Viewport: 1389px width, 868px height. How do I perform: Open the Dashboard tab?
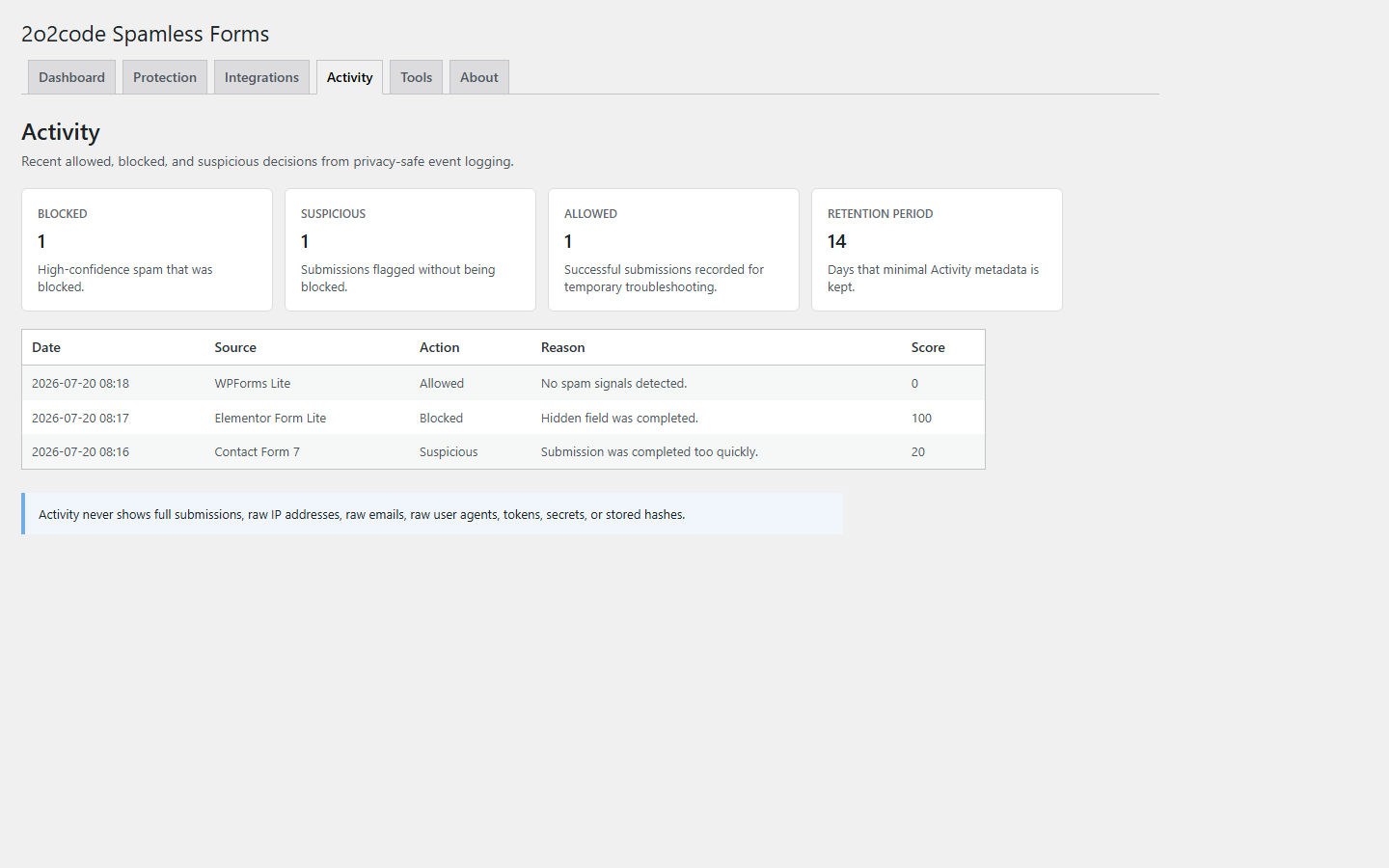[71, 77]
